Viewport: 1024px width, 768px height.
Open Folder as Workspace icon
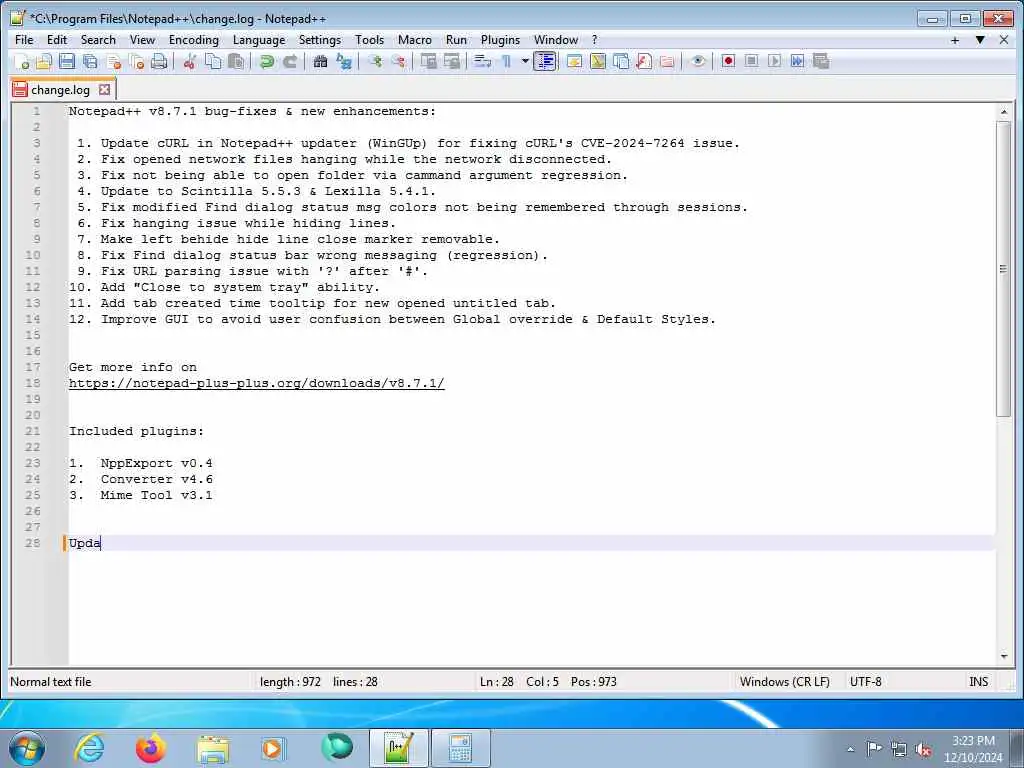tap(667, 61)
